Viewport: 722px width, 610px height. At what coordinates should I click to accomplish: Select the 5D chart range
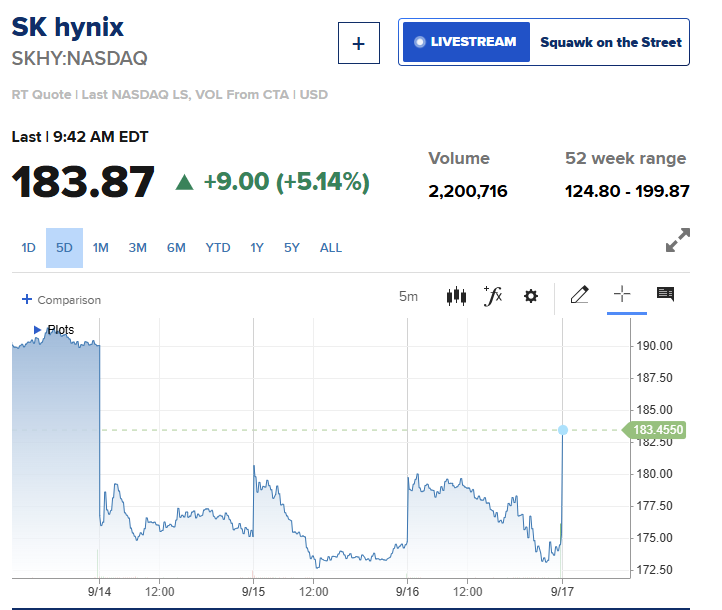coord(64,248)
